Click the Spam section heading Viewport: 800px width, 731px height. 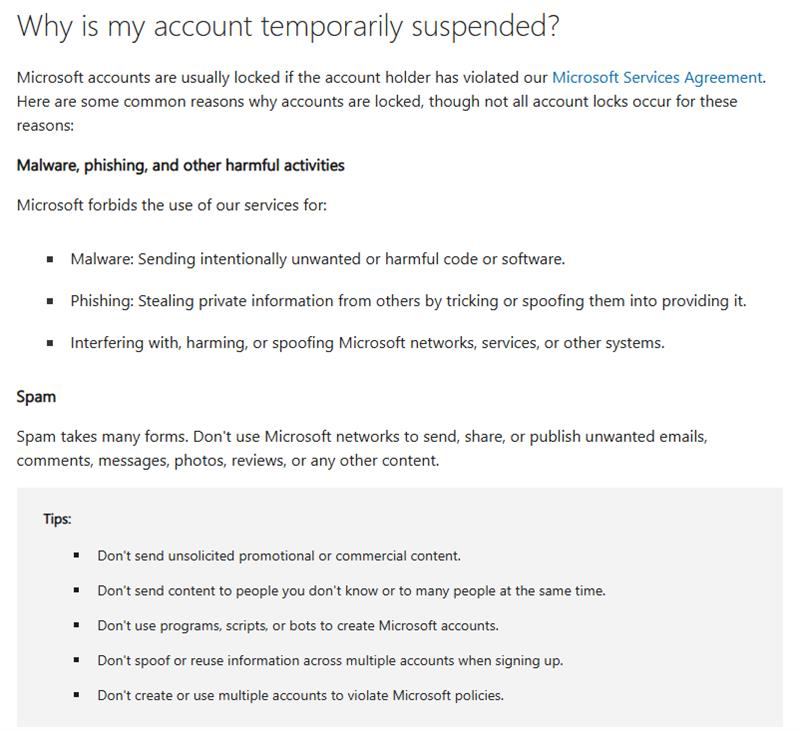pos(36,397)
